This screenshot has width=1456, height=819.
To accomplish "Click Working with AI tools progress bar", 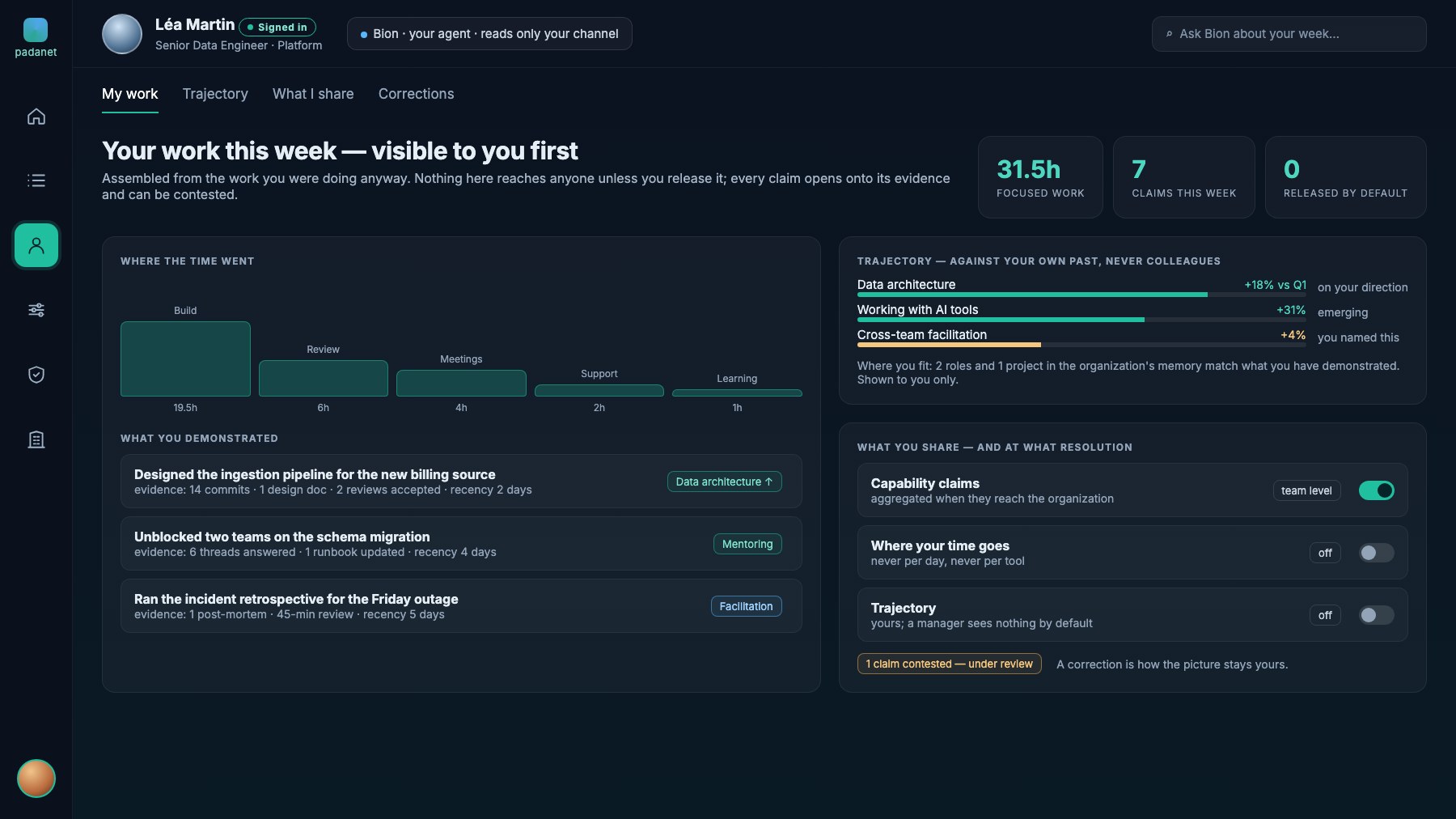I will pyautogui.click(x=1081, y=320).
